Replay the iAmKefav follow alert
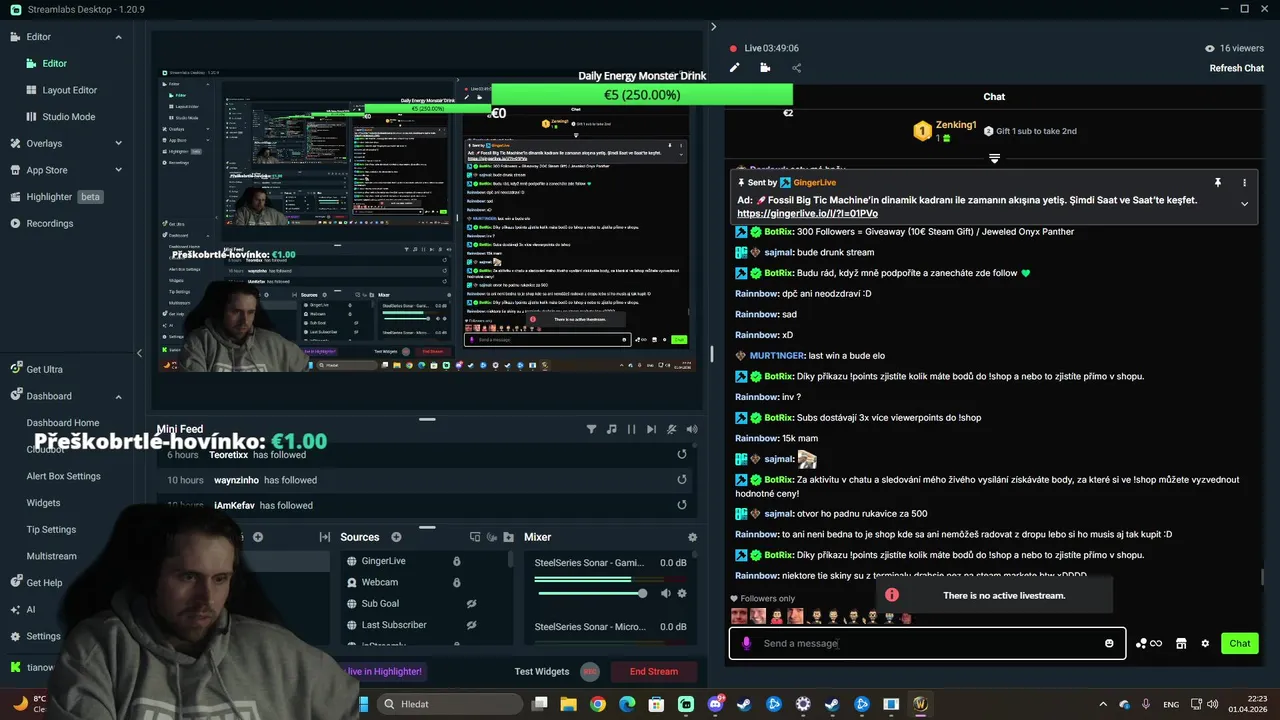The height and width of the screenshot is (720, 1280). coord(682,505)
